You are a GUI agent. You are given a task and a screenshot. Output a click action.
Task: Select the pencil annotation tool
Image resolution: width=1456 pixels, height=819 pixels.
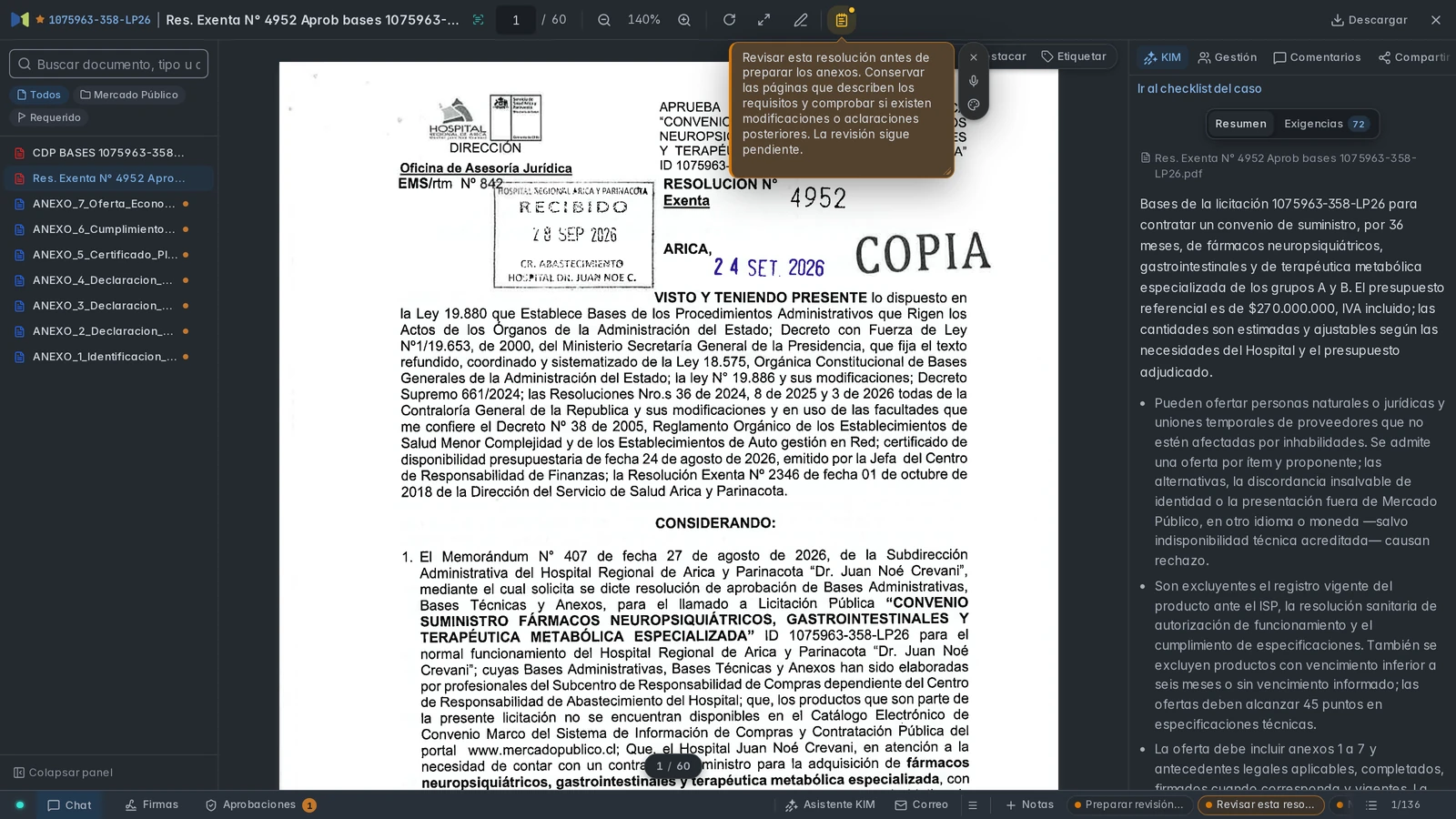[x=801, y=20]
